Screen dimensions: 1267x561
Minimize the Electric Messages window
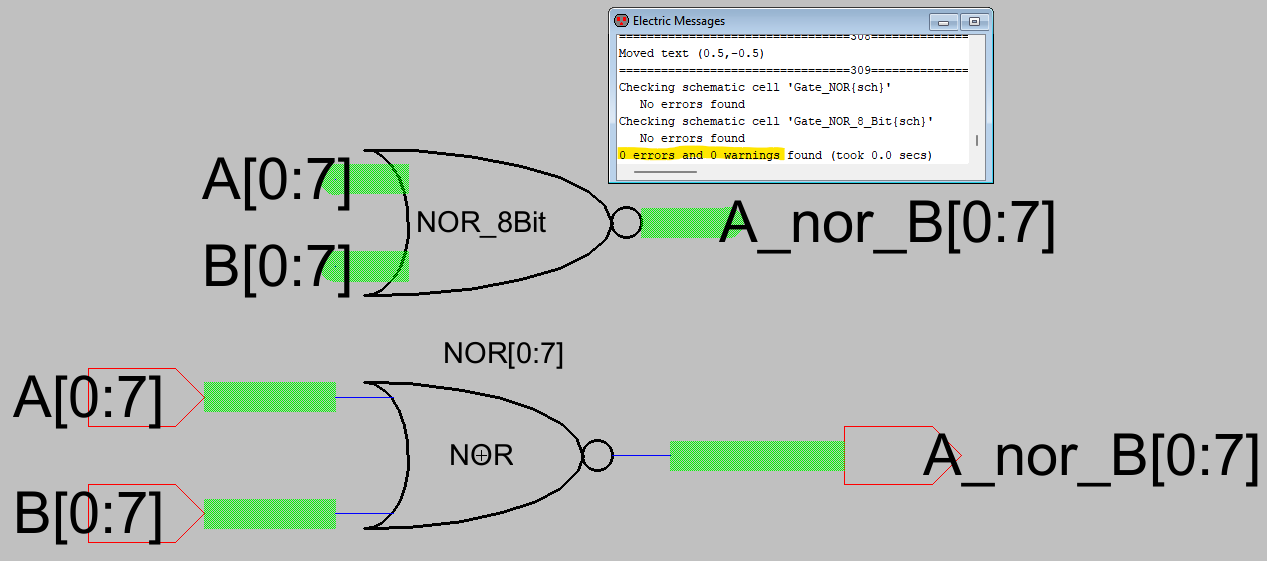943,21
